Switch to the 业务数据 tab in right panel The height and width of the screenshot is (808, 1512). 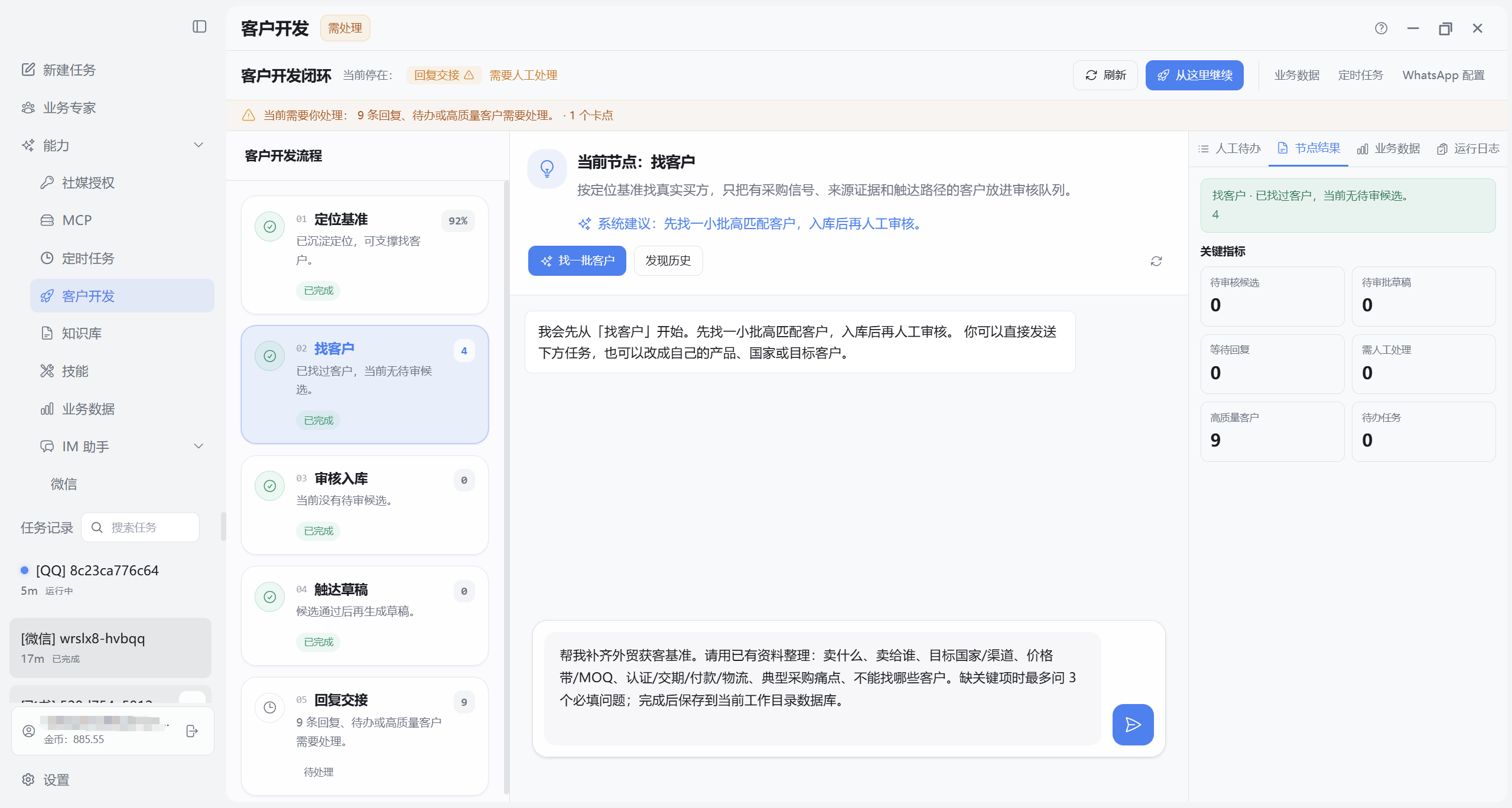click(x=1388, y=148)
